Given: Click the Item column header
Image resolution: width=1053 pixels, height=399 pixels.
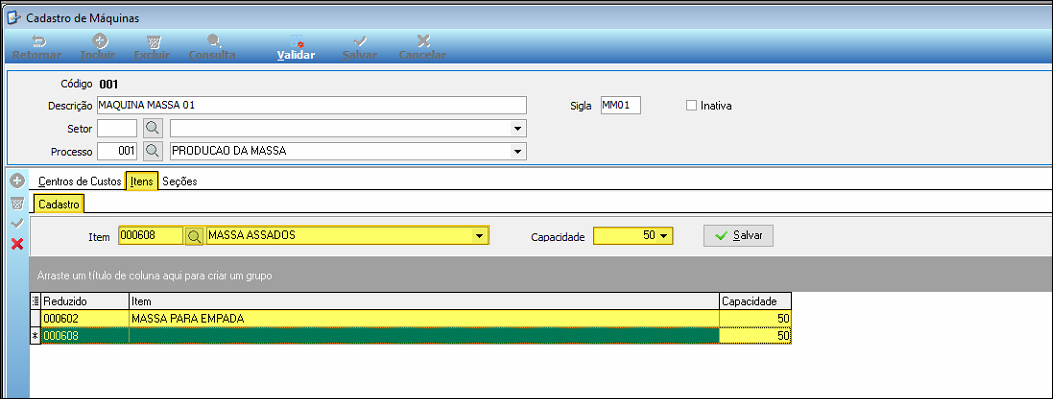Looking at the screenshot, I should click(x=424, y=302).
